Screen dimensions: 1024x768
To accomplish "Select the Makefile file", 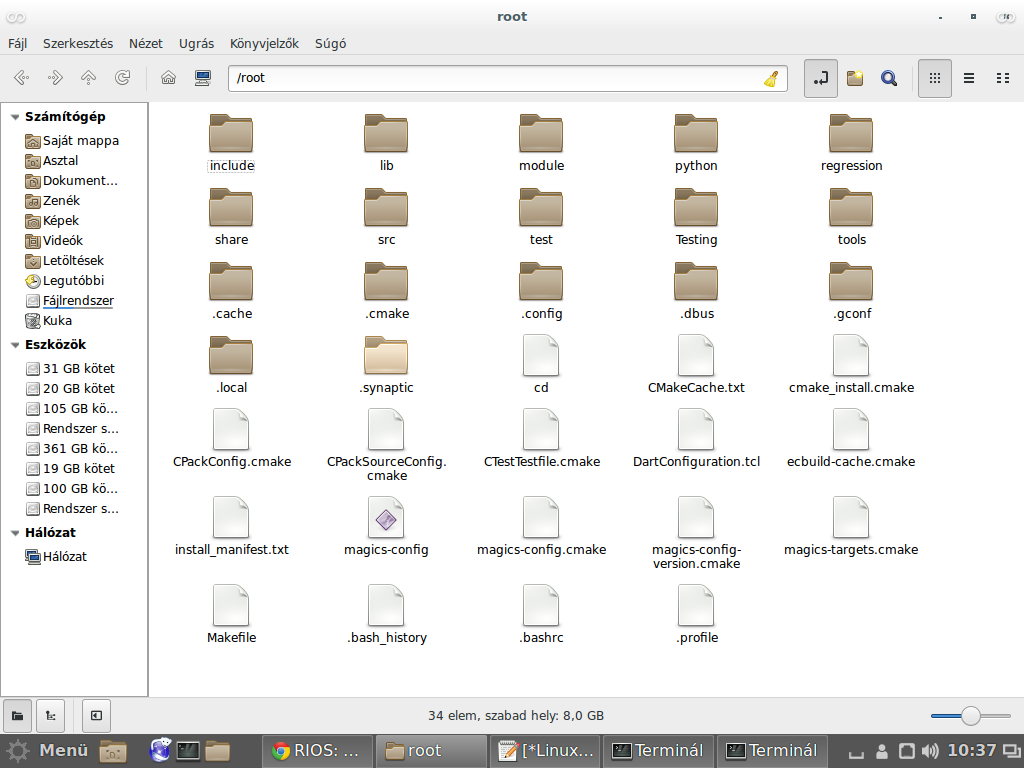I will click(x=231, y=615).
